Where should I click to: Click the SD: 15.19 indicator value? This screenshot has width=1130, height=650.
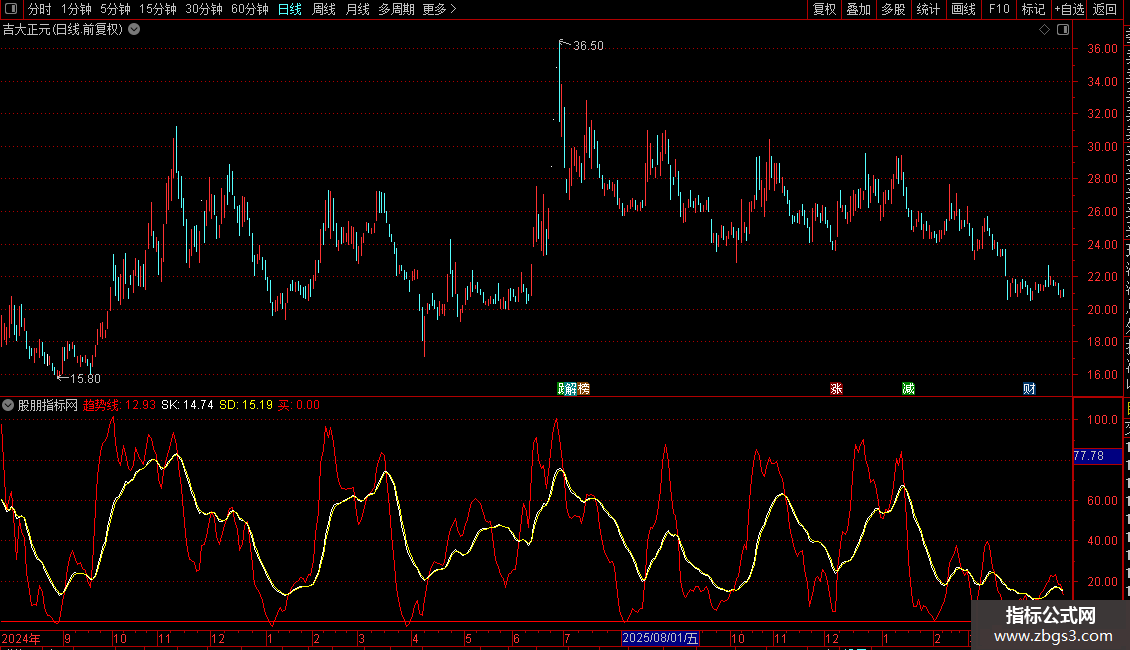click(246, 405)
